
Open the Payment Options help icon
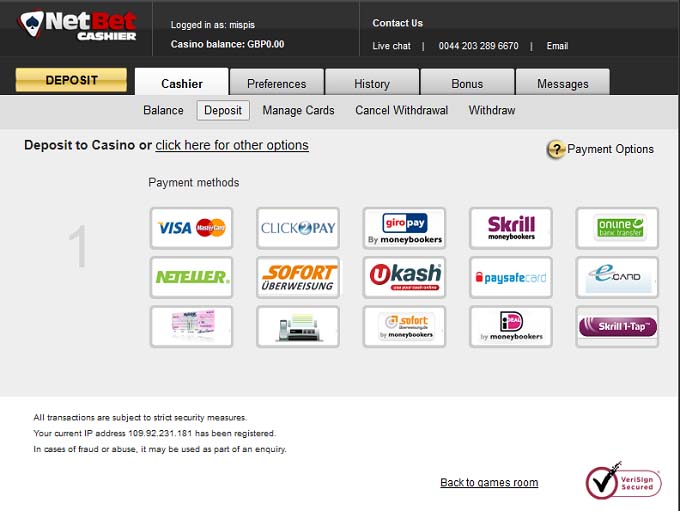coord(556,150)
